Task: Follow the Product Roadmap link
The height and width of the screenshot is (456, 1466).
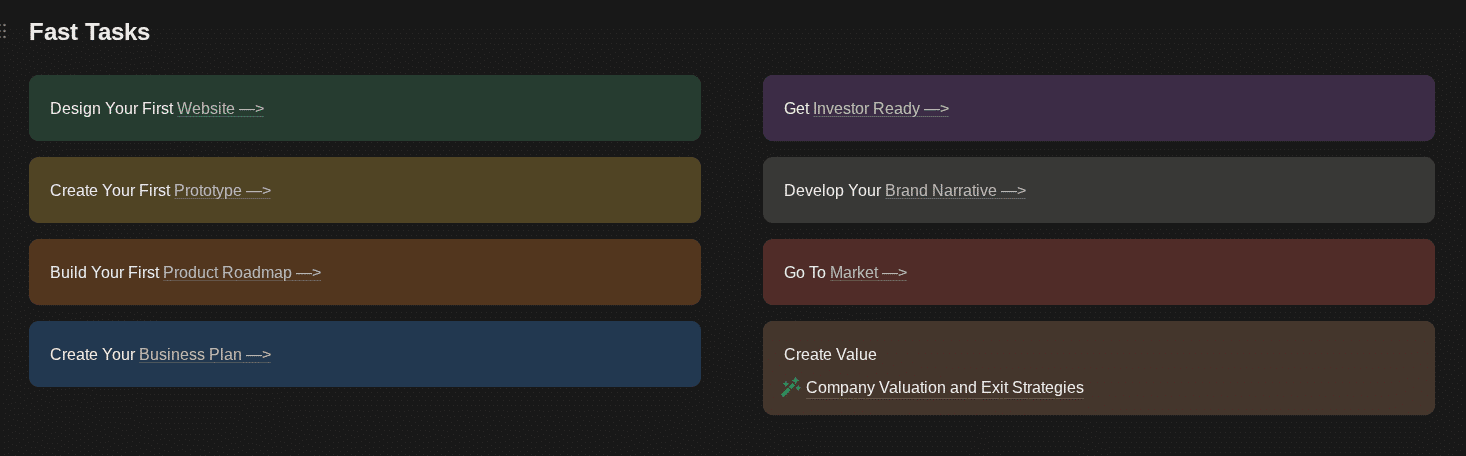Action: (227, 272)
